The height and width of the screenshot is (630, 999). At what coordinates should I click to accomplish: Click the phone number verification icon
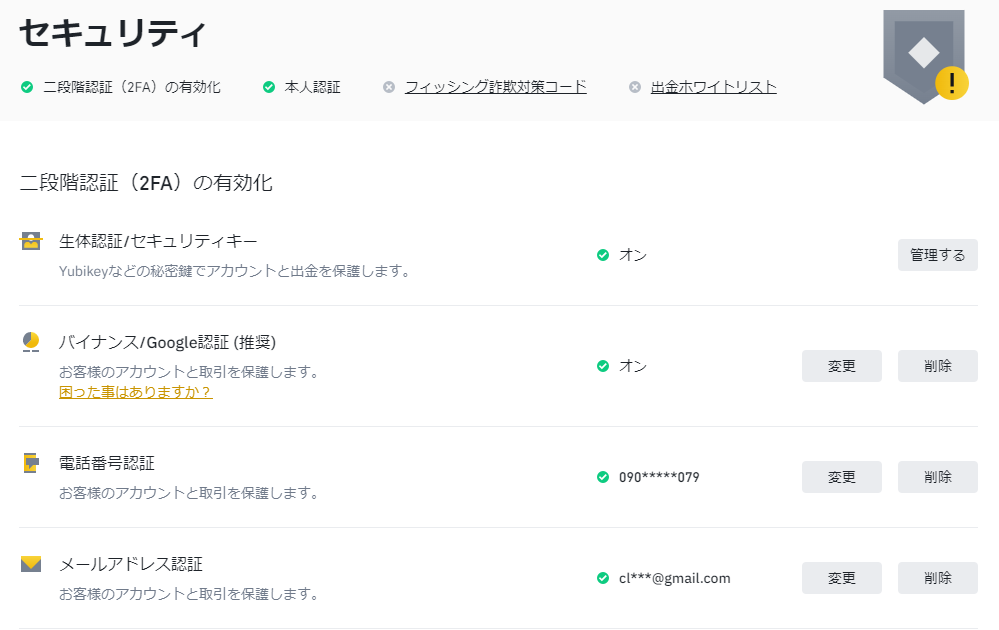(31, 462)
